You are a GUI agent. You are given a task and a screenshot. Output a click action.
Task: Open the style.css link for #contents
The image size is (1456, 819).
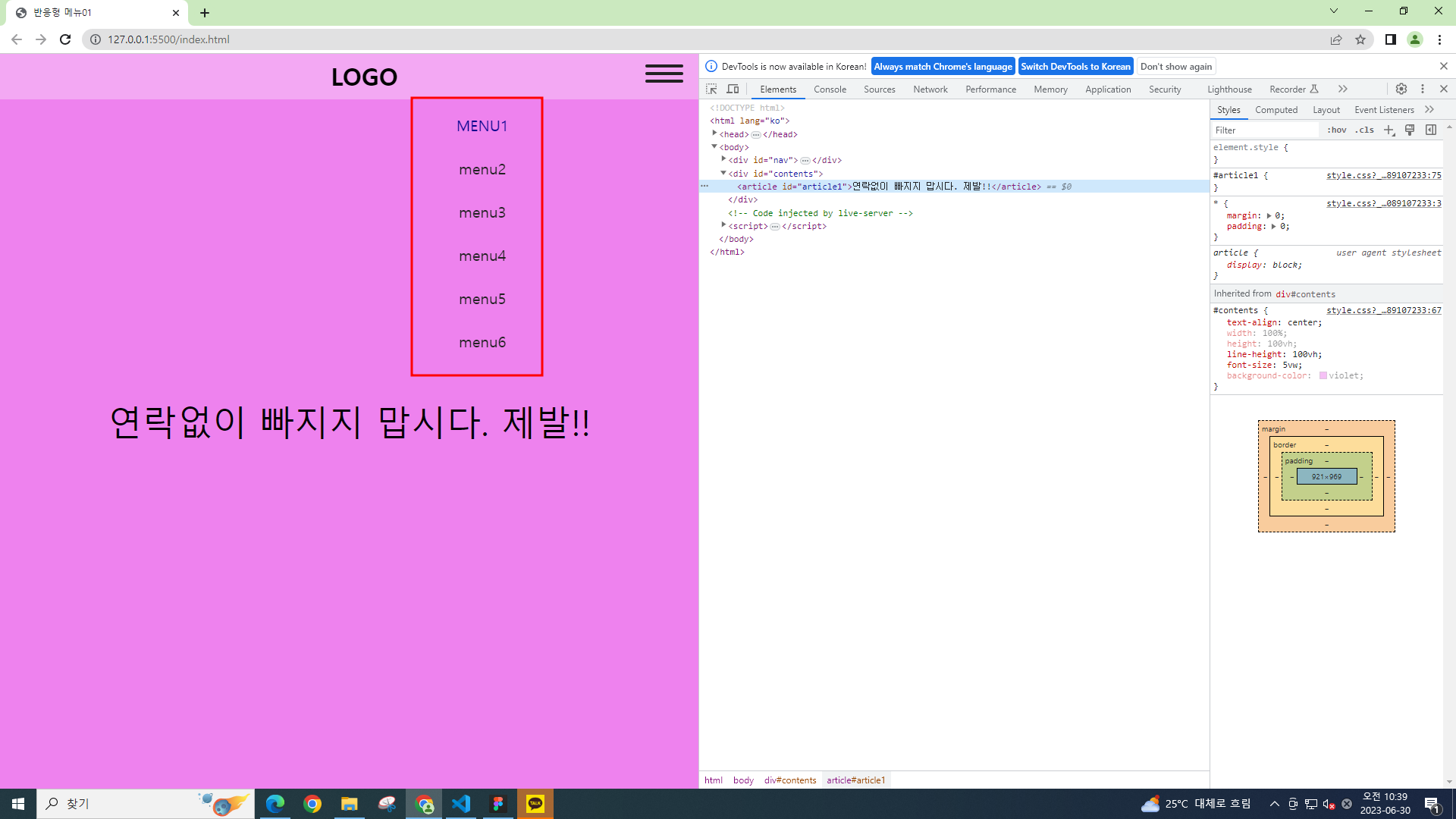1383,310
